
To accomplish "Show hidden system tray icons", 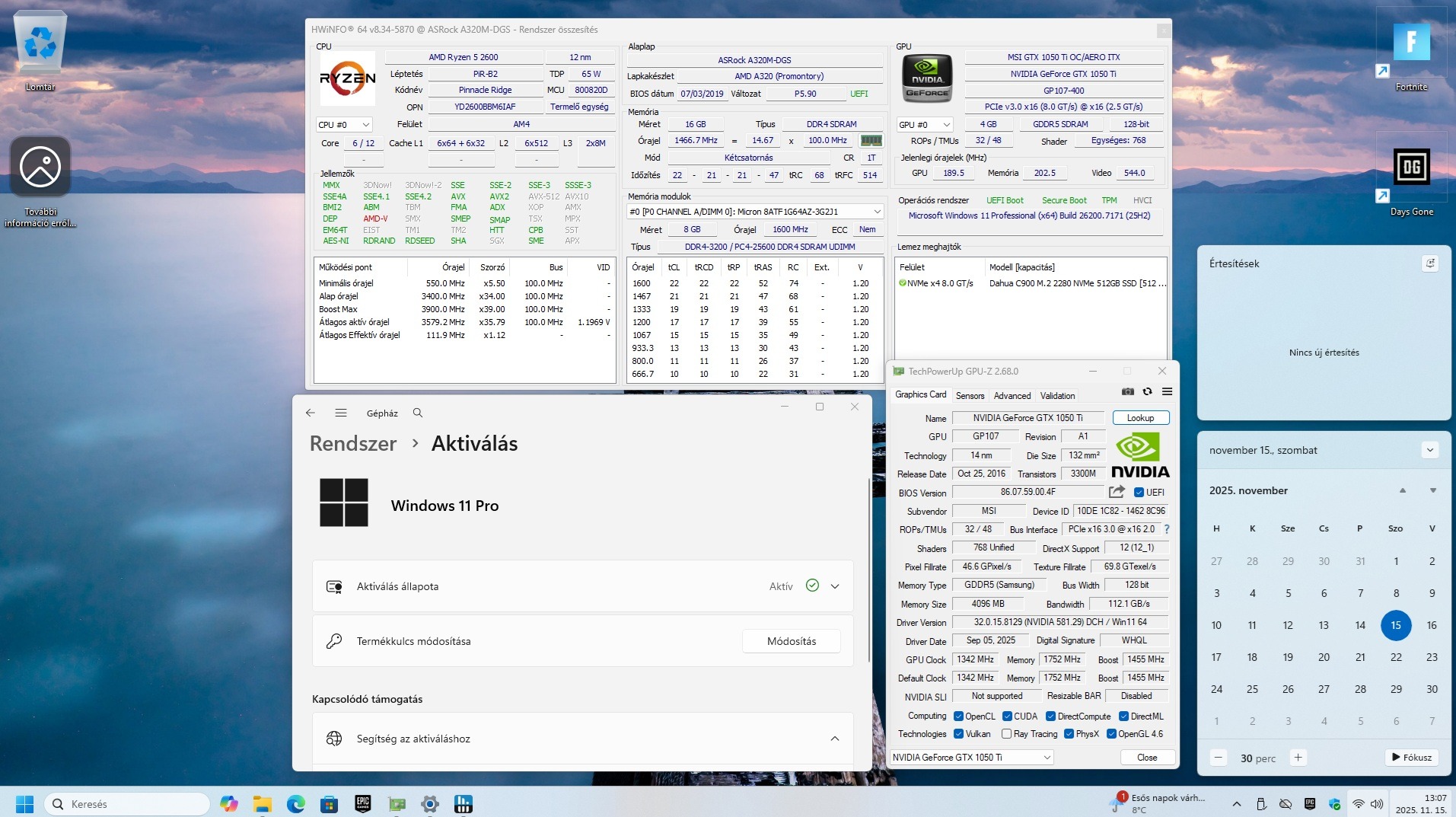I will tap(1237, 804).
